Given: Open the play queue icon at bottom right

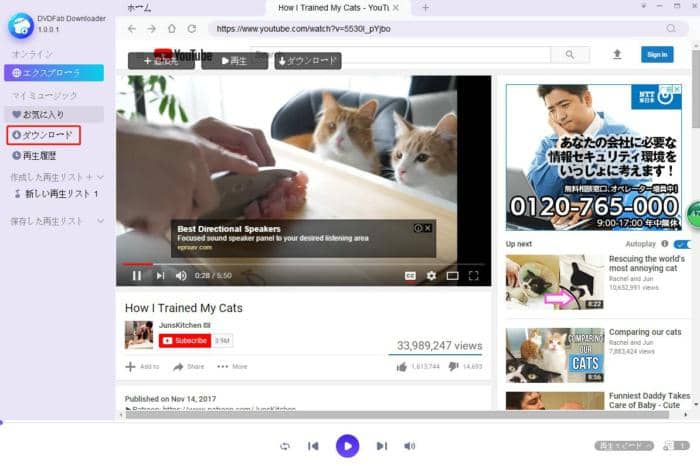Looking at the screenshot, I should pos(676,445).
